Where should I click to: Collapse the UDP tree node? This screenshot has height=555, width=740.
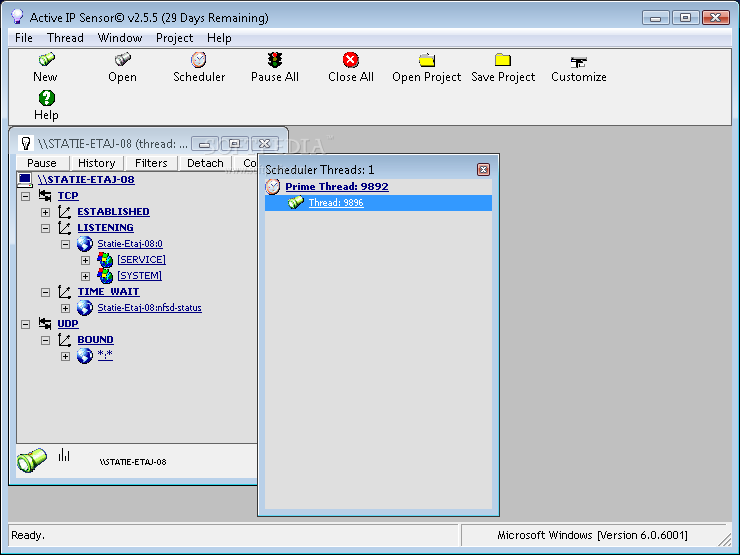point(25,325)
